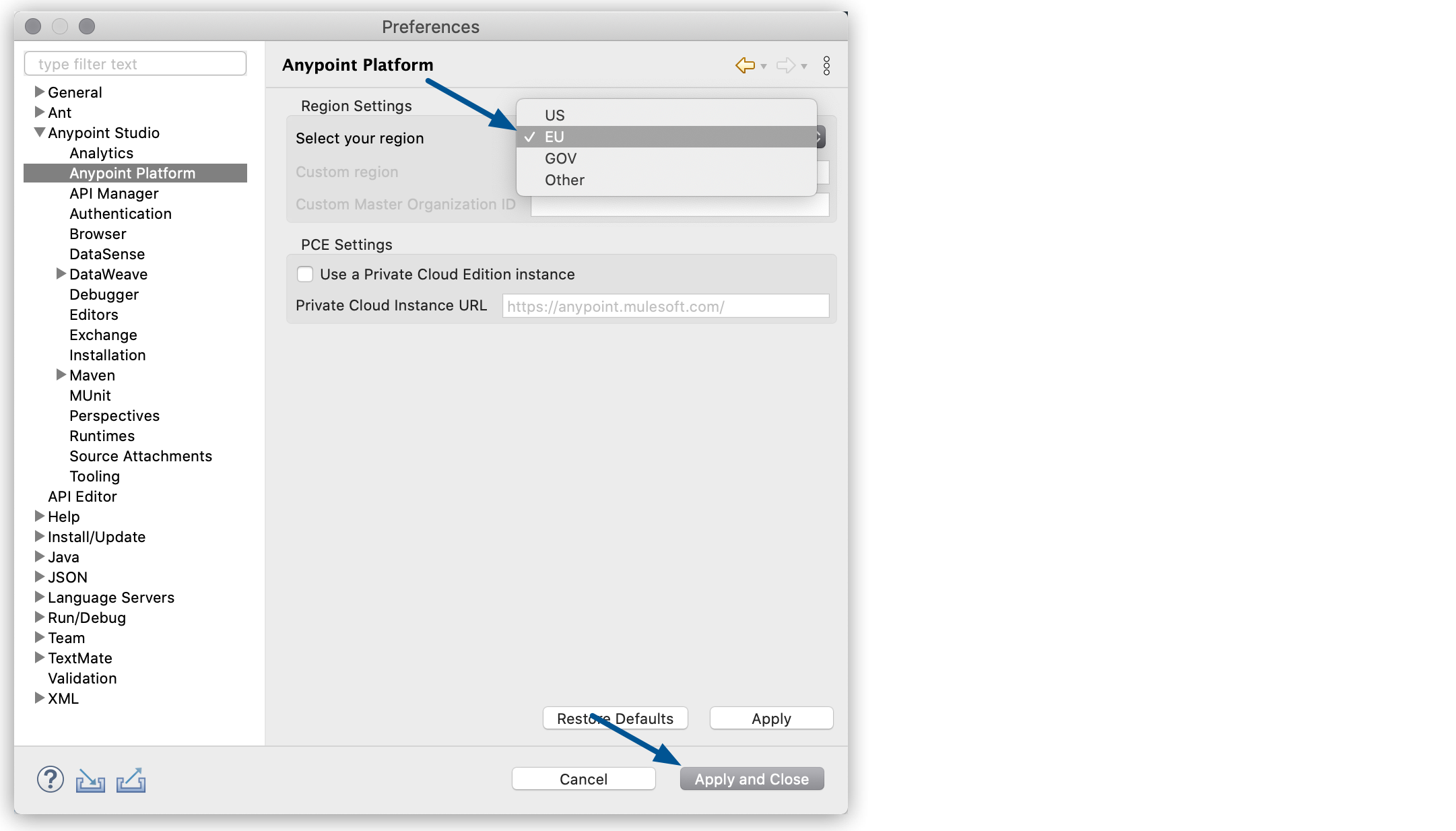Click Apply and Close button
Screen dimensions: 1456x831
[x=753, y=779]
